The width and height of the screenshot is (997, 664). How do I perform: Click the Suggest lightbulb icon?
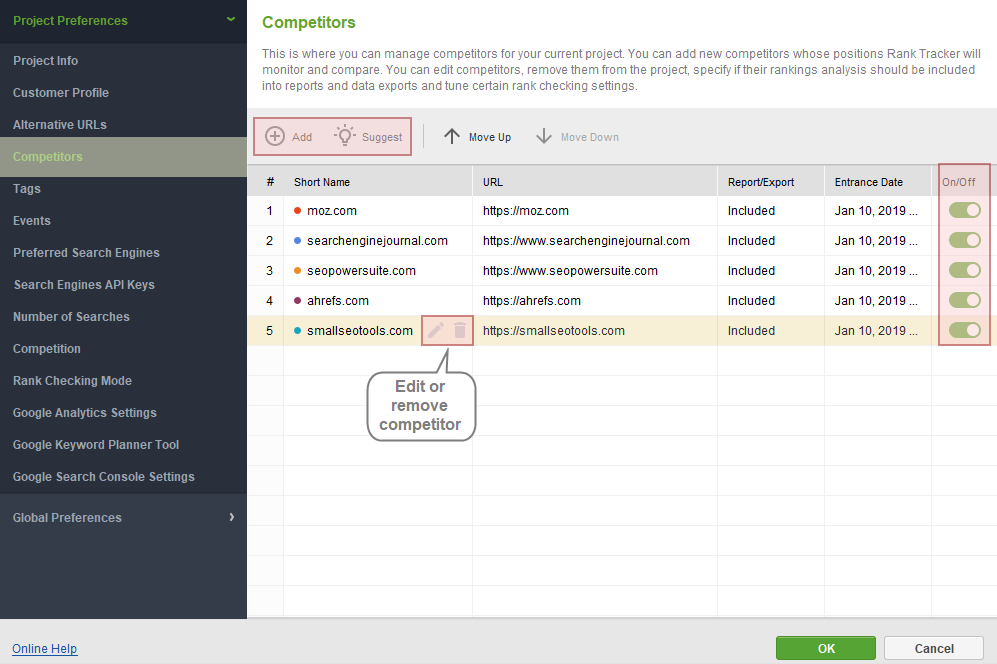(x=345, y=135)
